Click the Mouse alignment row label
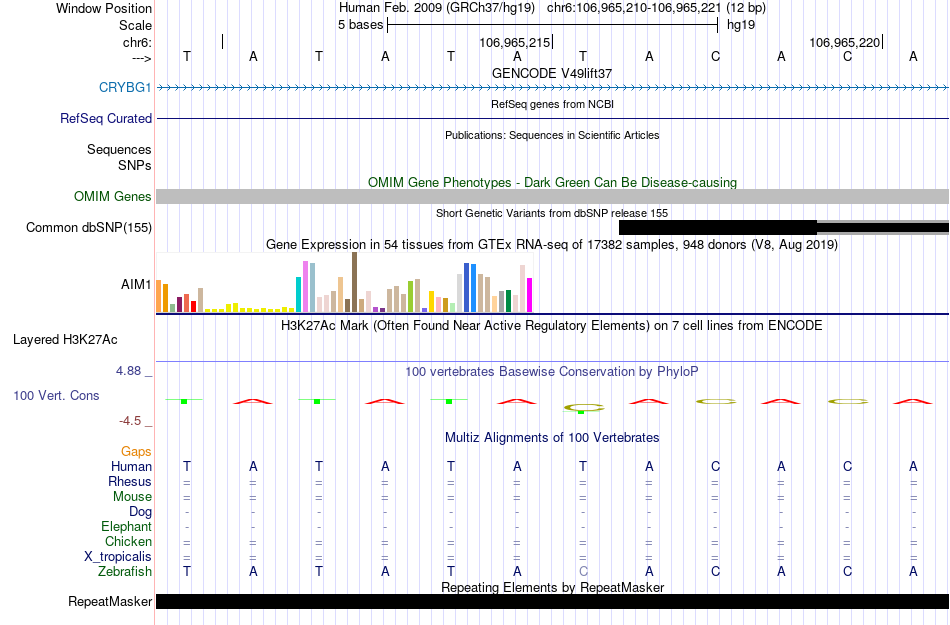The image size is (950, 625). click(x=132, y=497)
